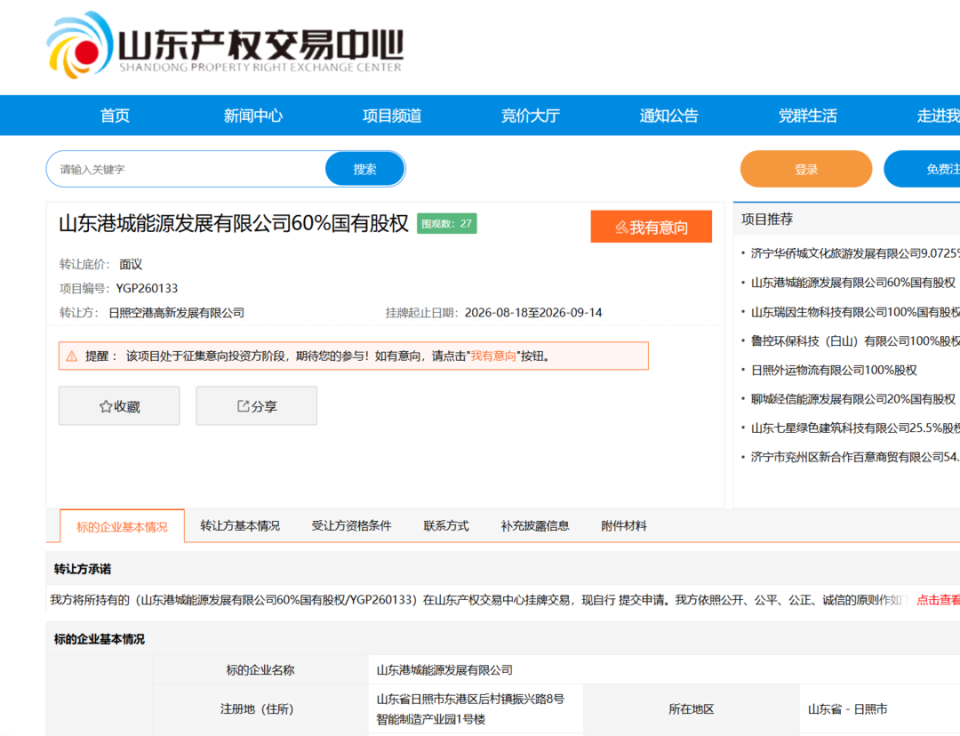Click the 点击查看 link in 转让方承诺
Screen dimensions: 960x736
coord(938,600)
